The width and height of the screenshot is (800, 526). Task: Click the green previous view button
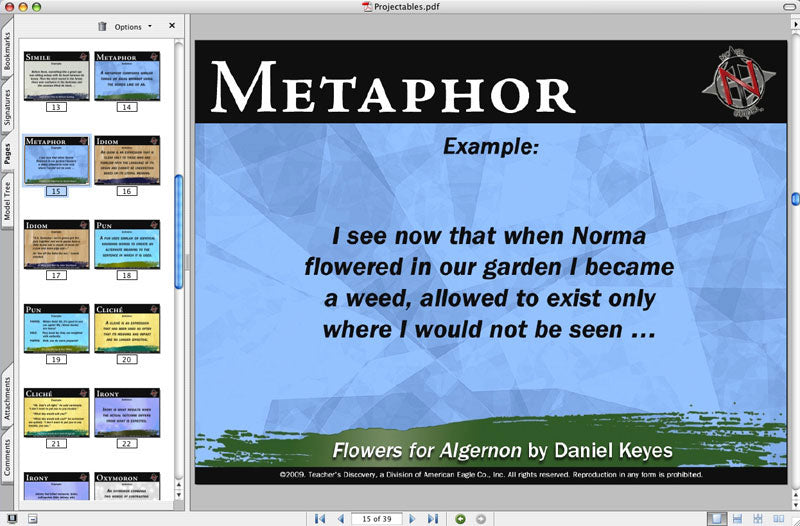[460, 518]
